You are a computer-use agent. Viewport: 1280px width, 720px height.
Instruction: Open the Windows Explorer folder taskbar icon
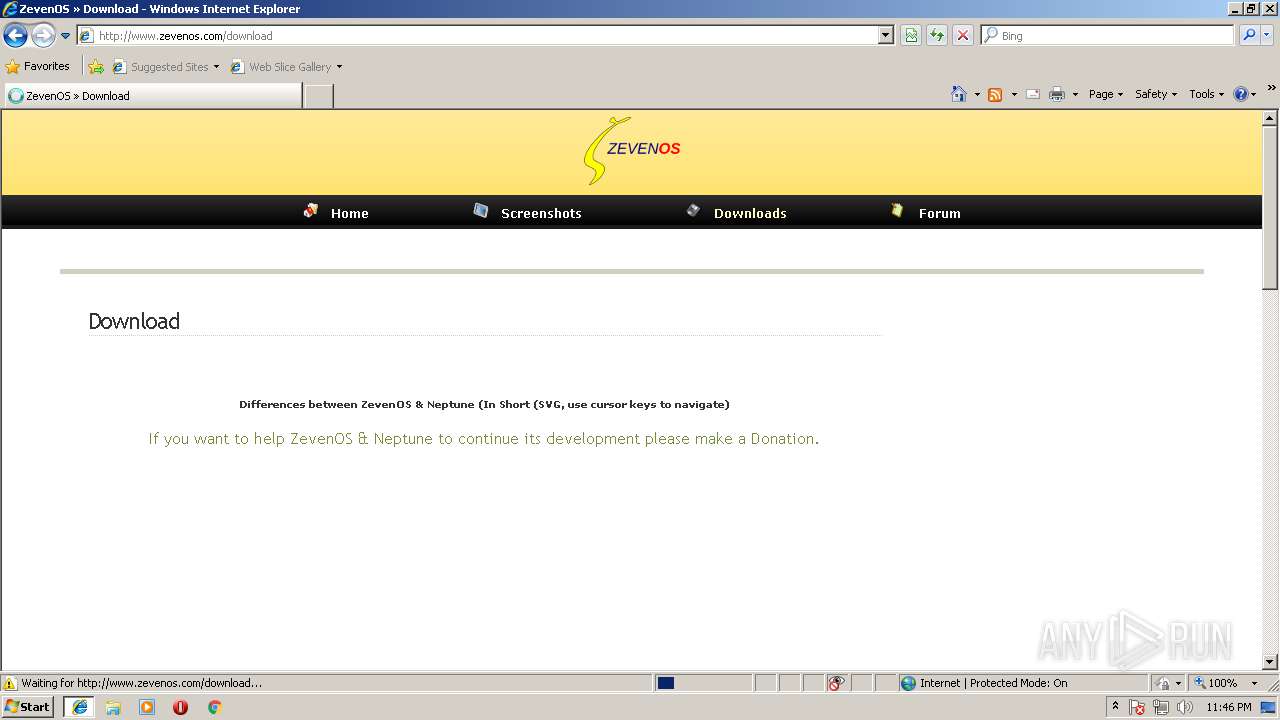click(x=113, y=707)
